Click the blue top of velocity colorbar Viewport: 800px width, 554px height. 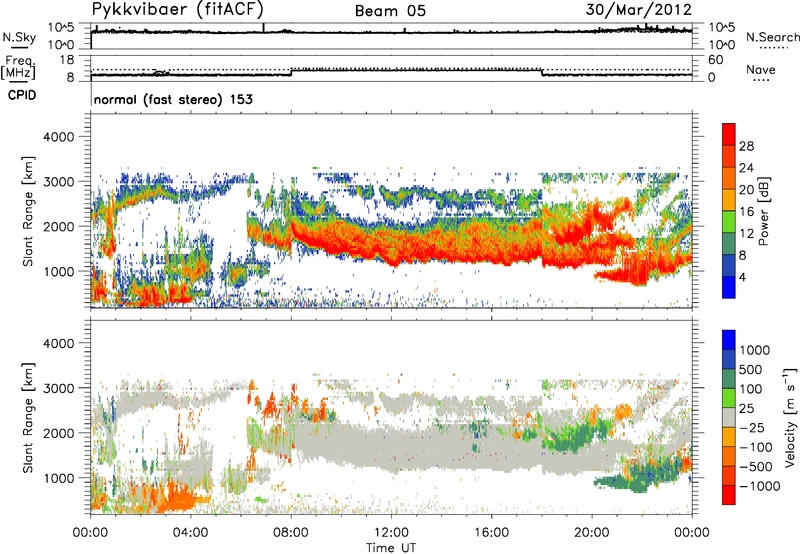click(729, 339)
